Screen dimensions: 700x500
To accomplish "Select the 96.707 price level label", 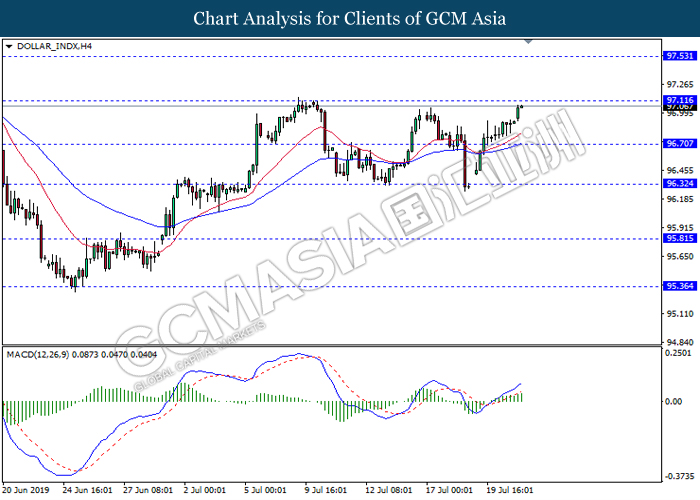I will [680, 143].
